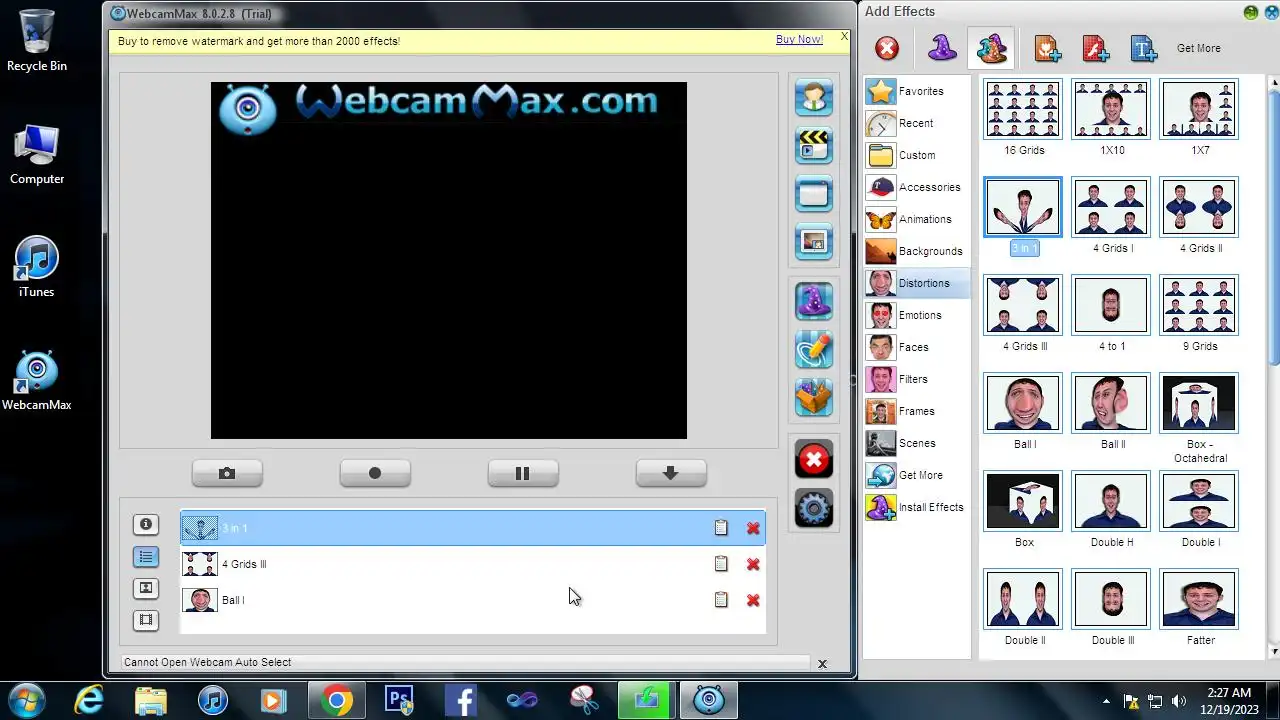The height and width of the screenshot is (720, 1280).
Task: Click the Buy Now! link
Action: tap(799, 39)
